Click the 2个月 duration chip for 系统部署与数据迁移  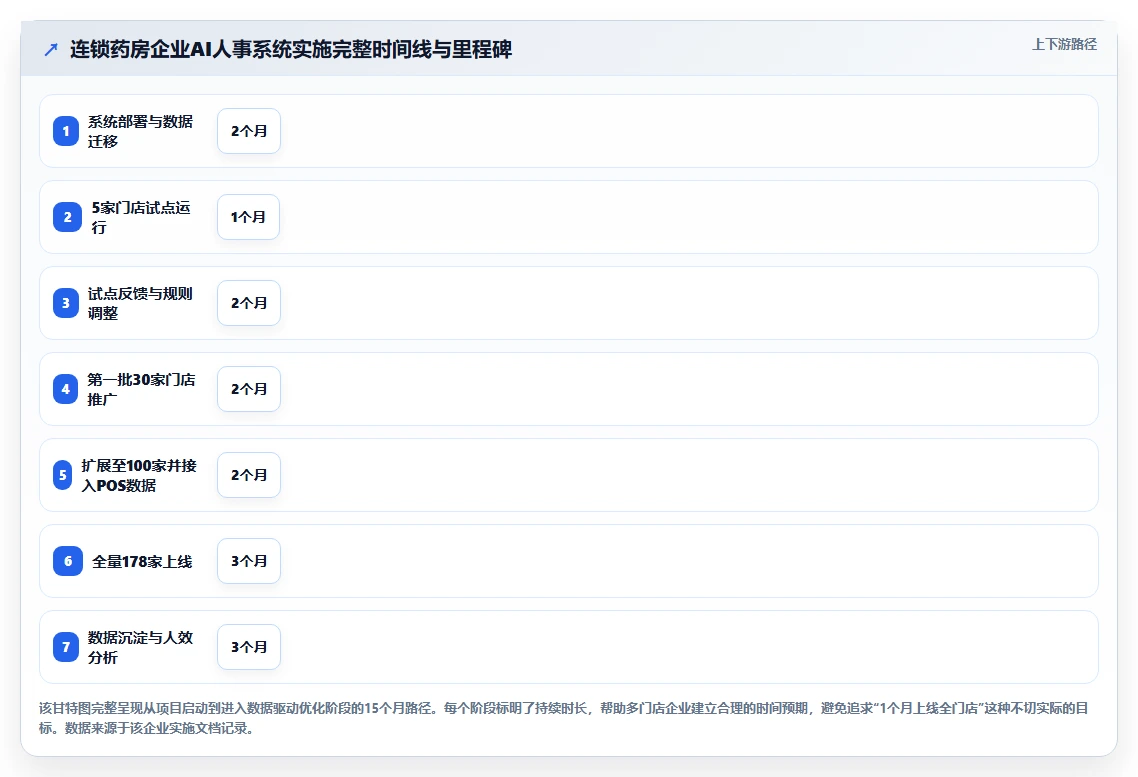coord(249,131)
